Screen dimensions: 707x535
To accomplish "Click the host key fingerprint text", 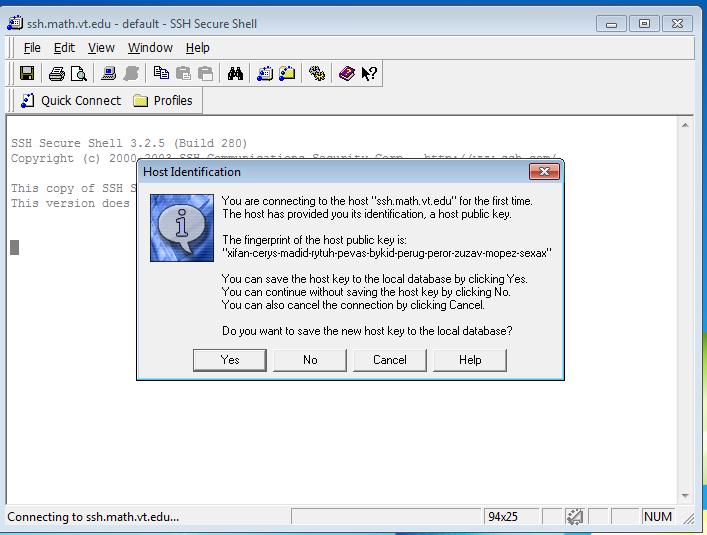I will [386, 253].
